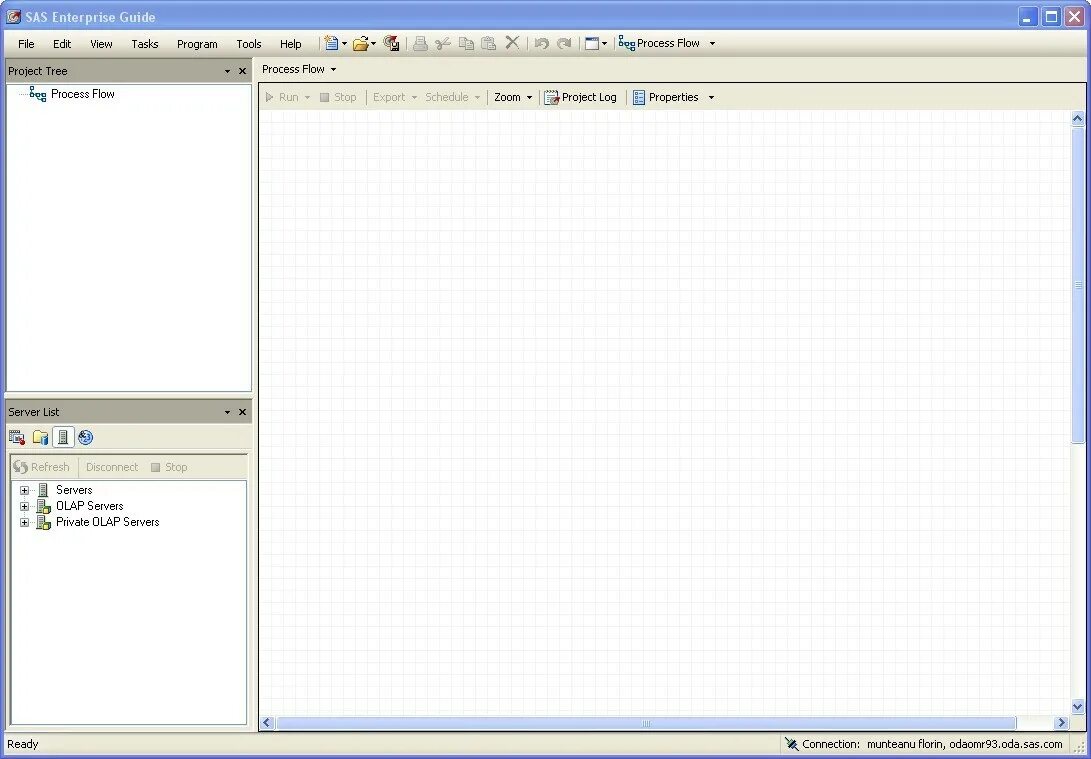Open the Project Log
The width and height of the screenshot is (1091, 759).
click(x=580, y=97)
